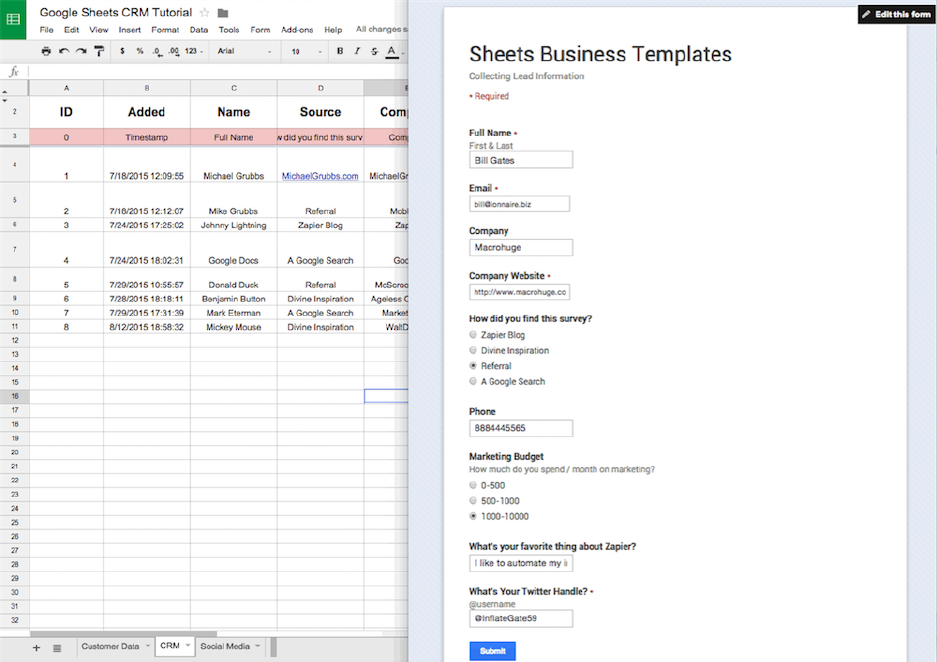
Task: Open the CRM tab dropdown arrow
Action: (188, 645)
